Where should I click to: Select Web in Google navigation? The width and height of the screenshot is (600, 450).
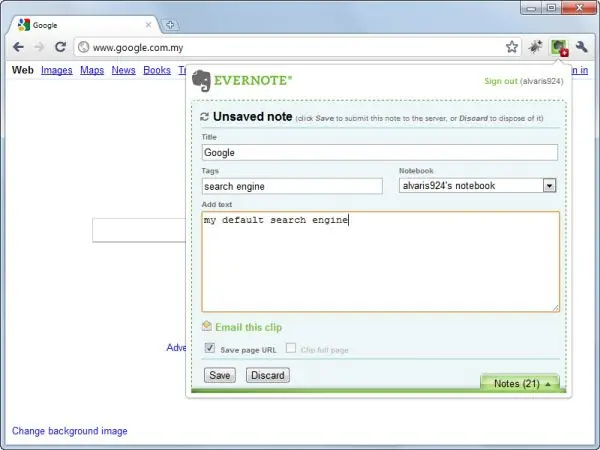[23, 70]
